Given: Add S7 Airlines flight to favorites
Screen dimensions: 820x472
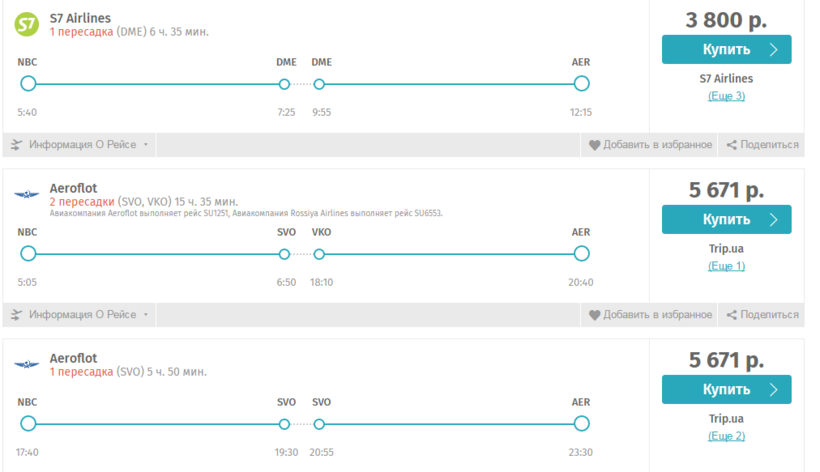Looking at the screenshot, I should pos(657,145).
